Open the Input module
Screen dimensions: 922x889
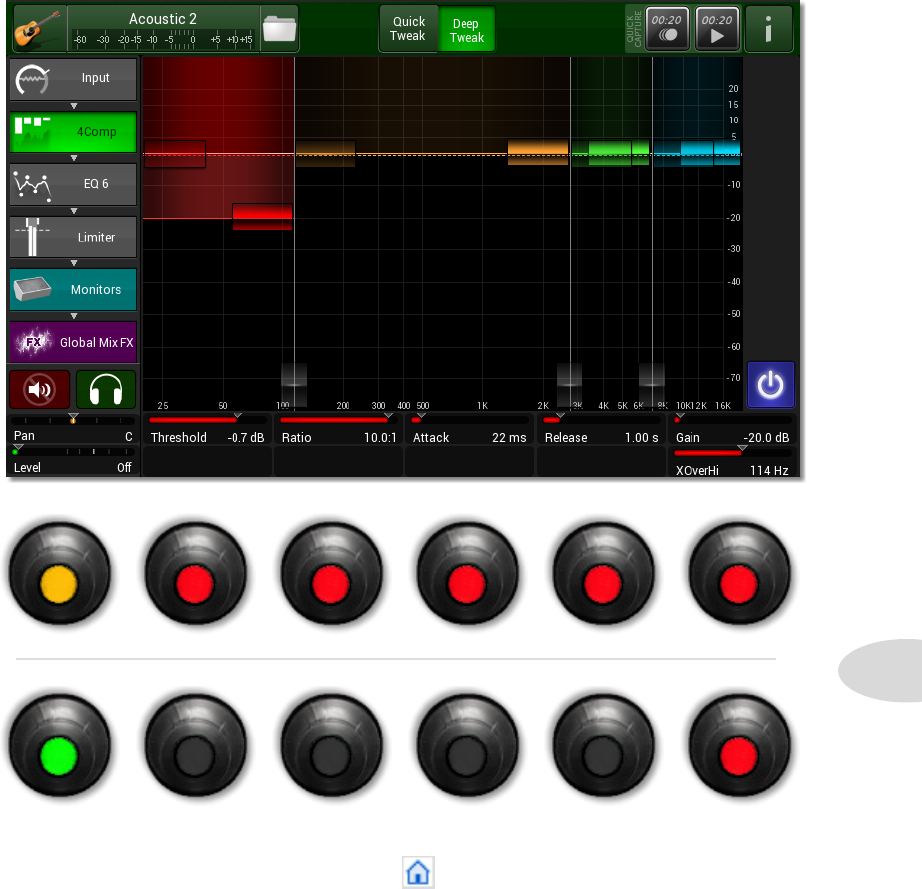tap(73, 79)
